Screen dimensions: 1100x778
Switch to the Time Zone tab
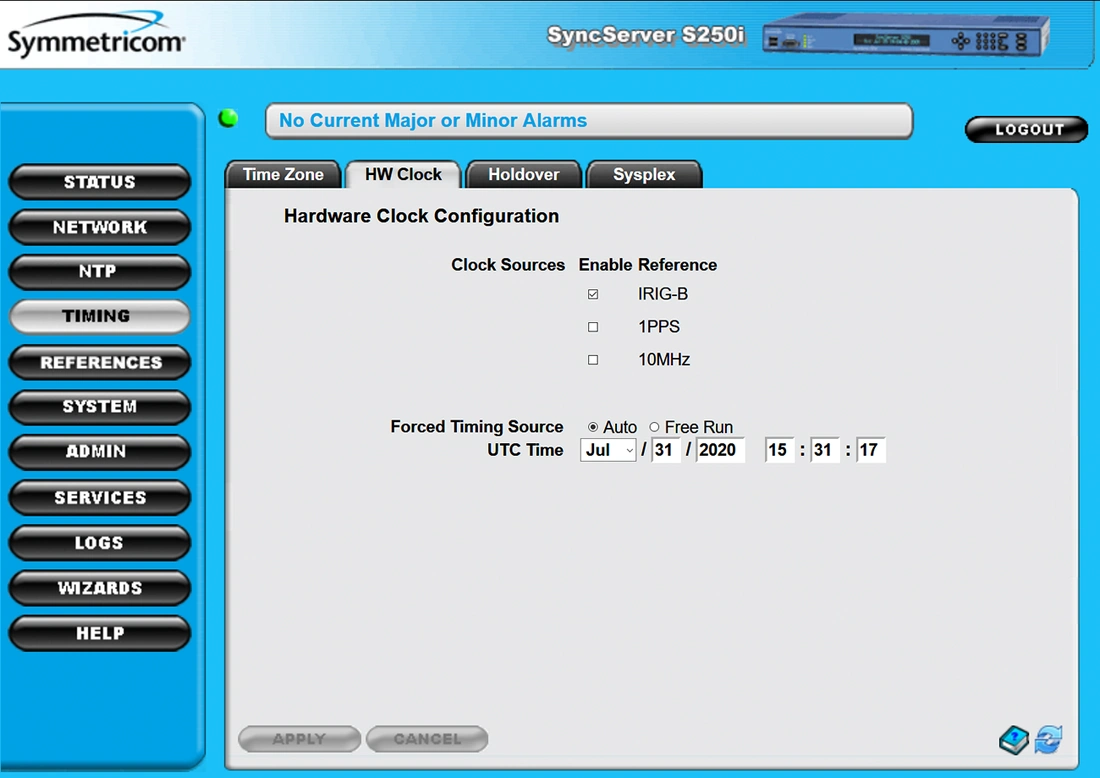pyautogui.click(x=283, y=175)
